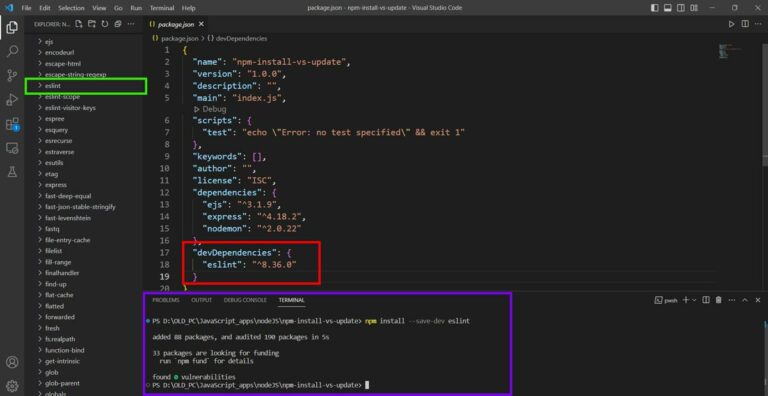The height and width of the screenshot is (396, 768).
Task: Click the Debug code lens above scripts
Action: point(211,109)
